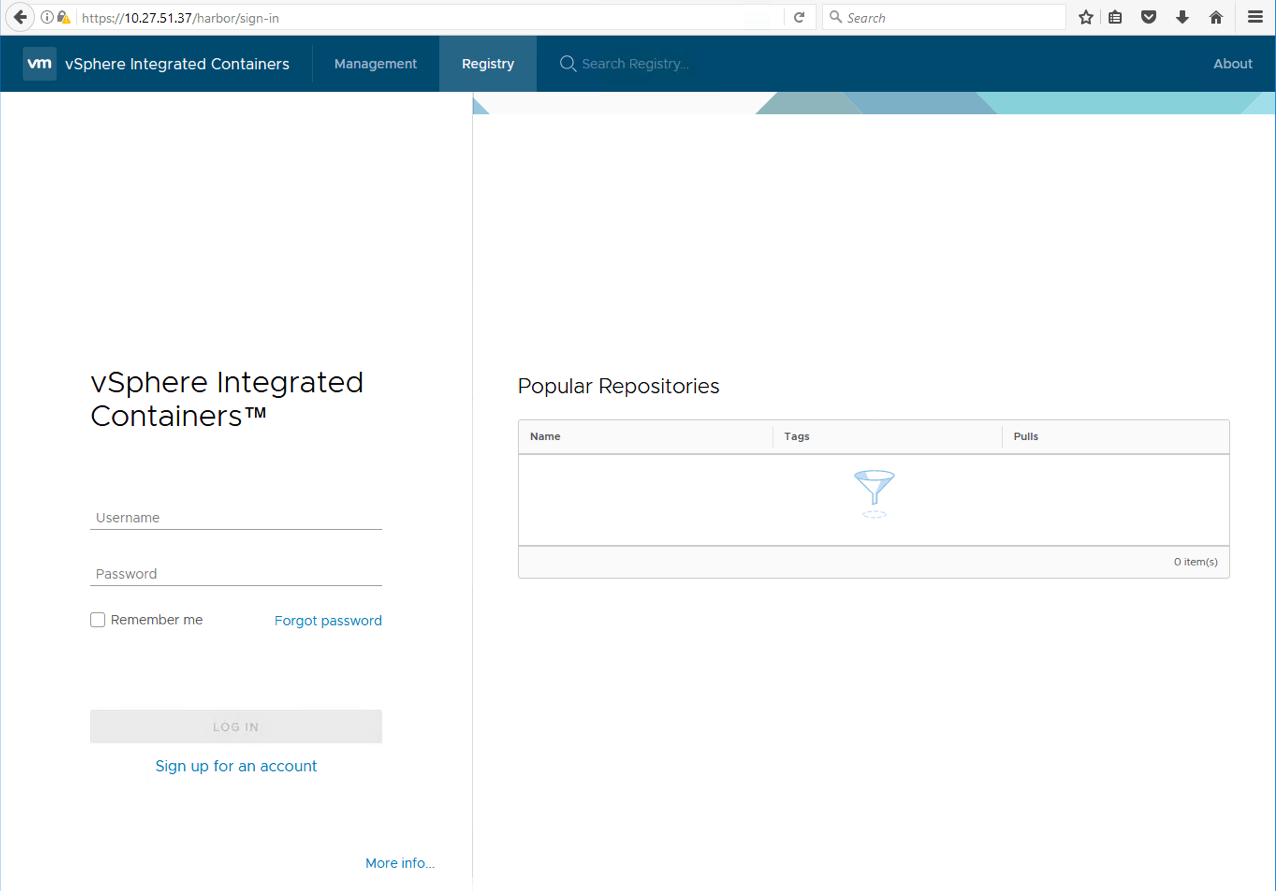Open the More info... link
1276x891 pixels.
[x=400, y=863]
